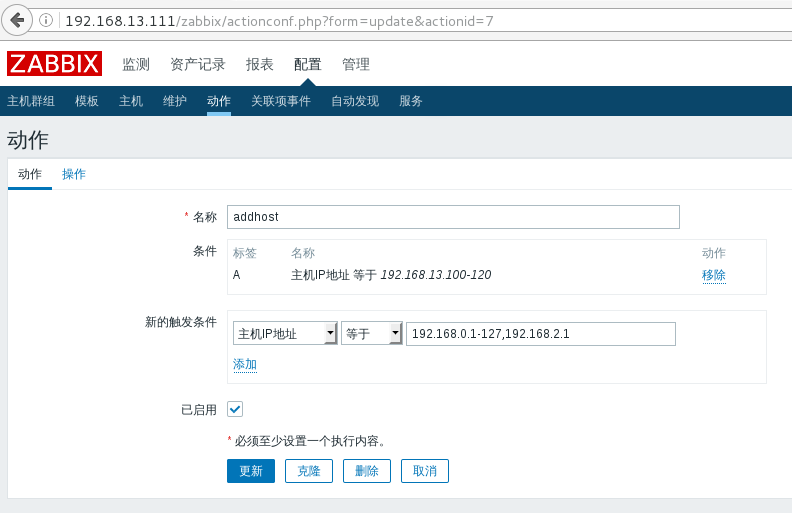This screenshot has height=513, width=792.
Task: Click the IP range value input field
Action: click(540, 334)
